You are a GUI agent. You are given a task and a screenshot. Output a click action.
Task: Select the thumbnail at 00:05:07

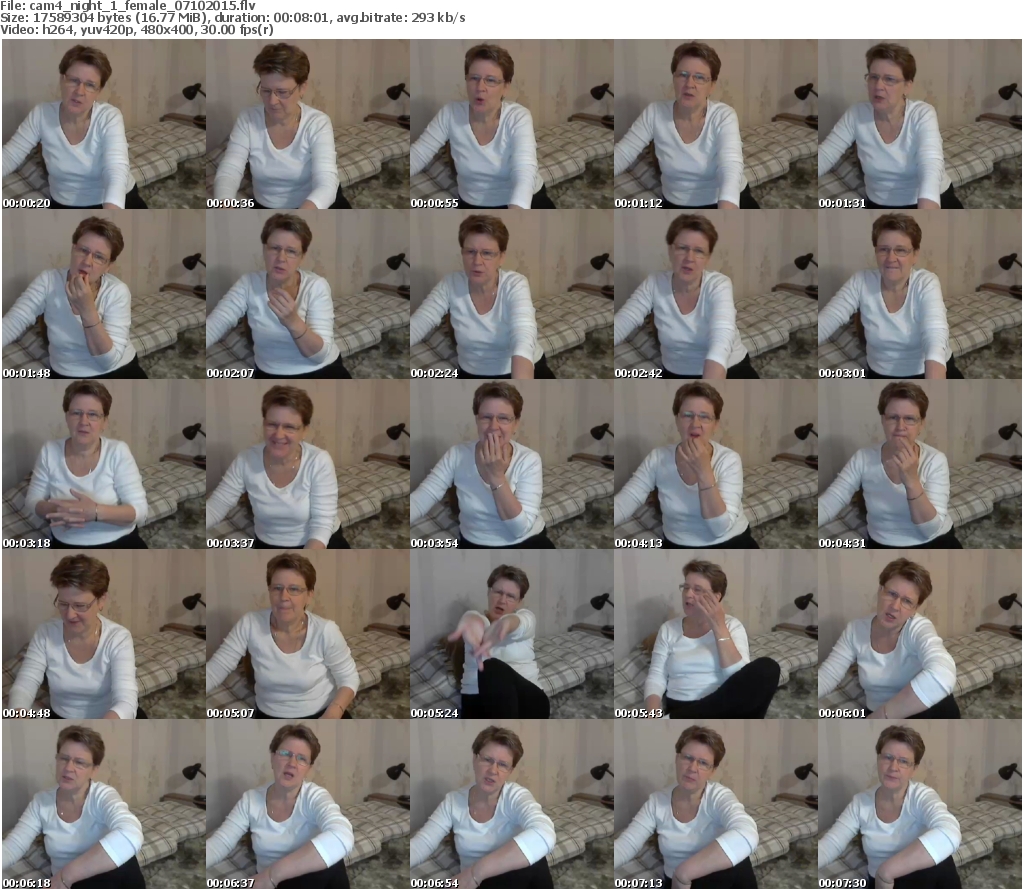point(308,634)
